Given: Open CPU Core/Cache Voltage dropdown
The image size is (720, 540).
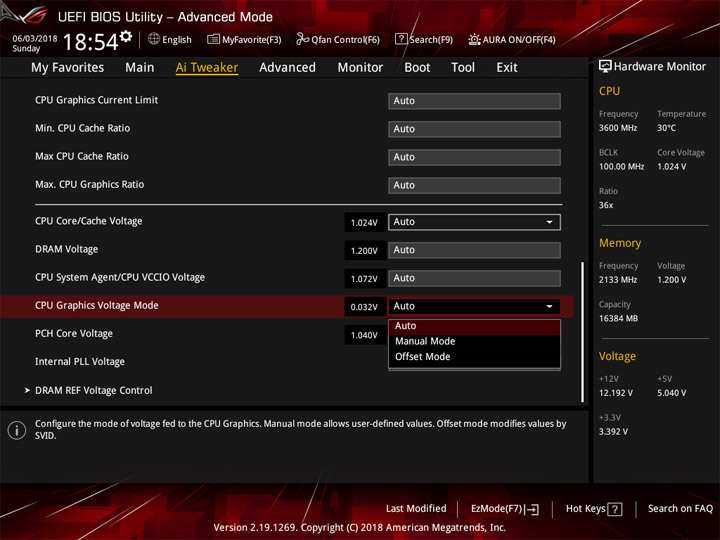Looking at the screenshot, I should tap(474, 222).
